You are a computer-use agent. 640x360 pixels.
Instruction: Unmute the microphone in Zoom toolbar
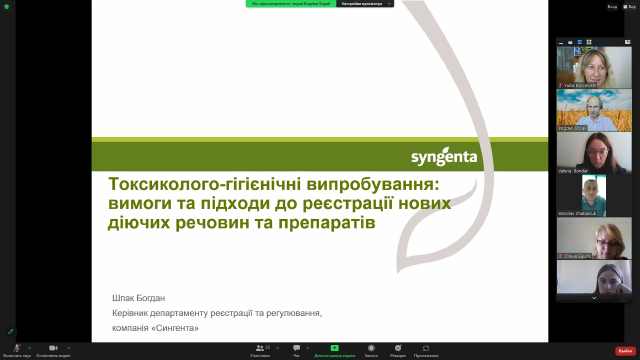(x=17, y=349)
